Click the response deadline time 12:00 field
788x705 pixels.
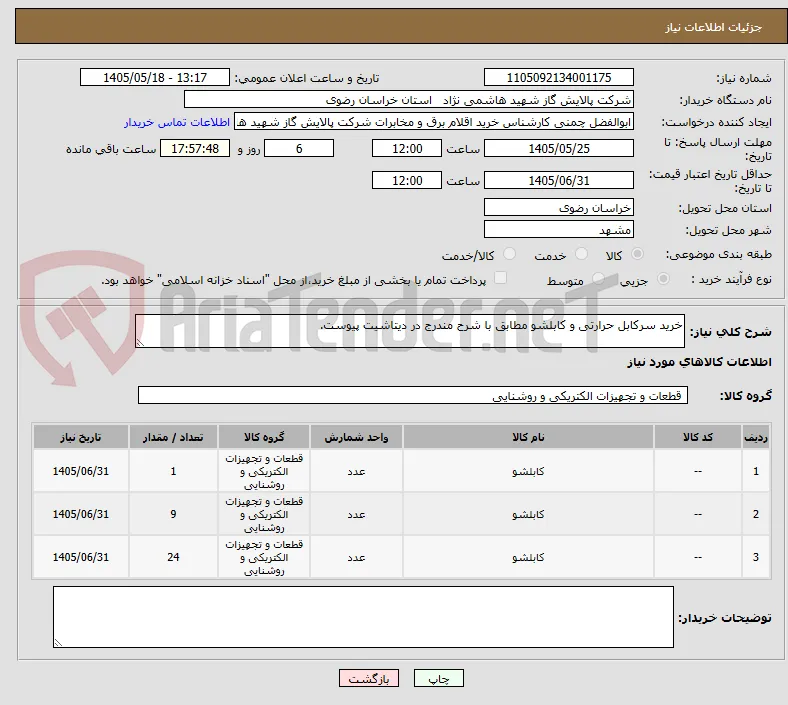pos(407,148)
